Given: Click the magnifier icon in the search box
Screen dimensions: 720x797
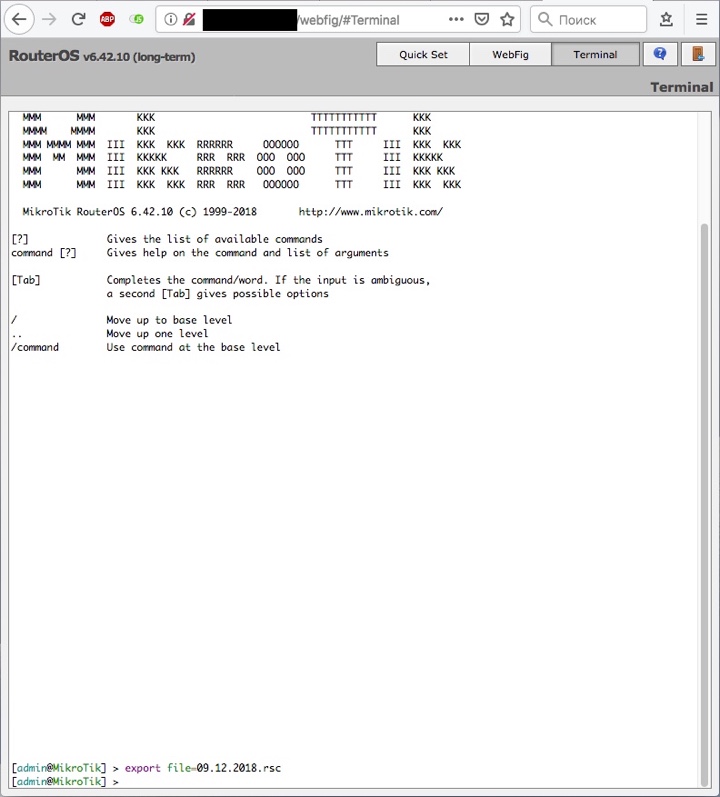Looking at the screenshot, I should click(x=545, y=19).
